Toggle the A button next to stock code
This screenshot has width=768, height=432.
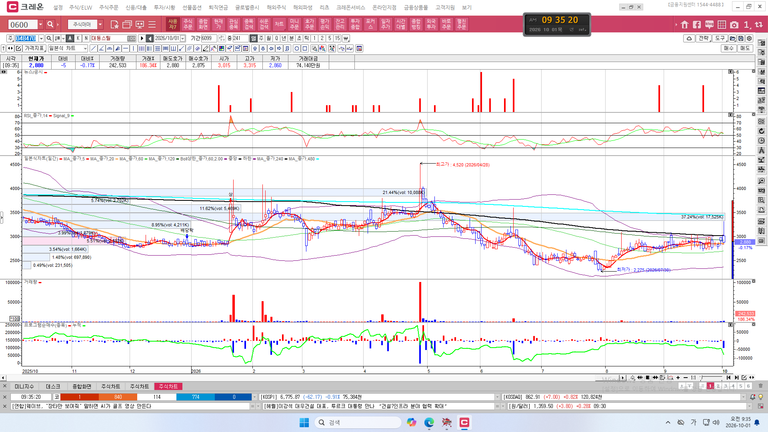(70, 38)
